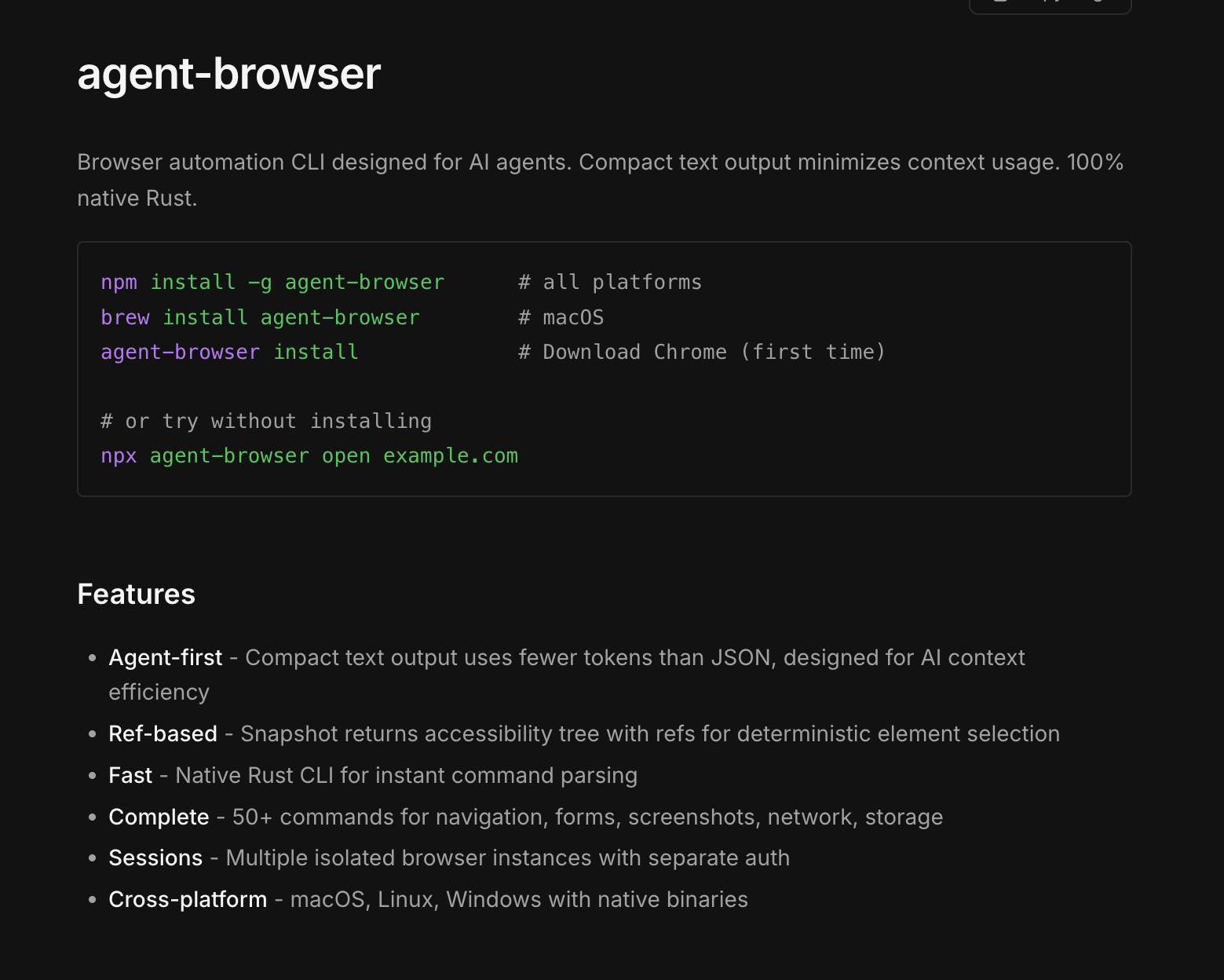The width and height of the screenshot is (1224, 980).
Task: Click "Native Rust CLI for instant command parsing" text
Action: (406, 775)
